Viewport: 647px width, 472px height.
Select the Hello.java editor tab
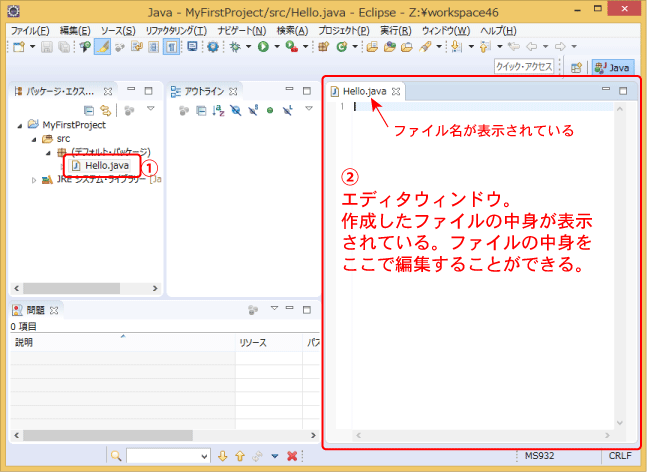364,91
